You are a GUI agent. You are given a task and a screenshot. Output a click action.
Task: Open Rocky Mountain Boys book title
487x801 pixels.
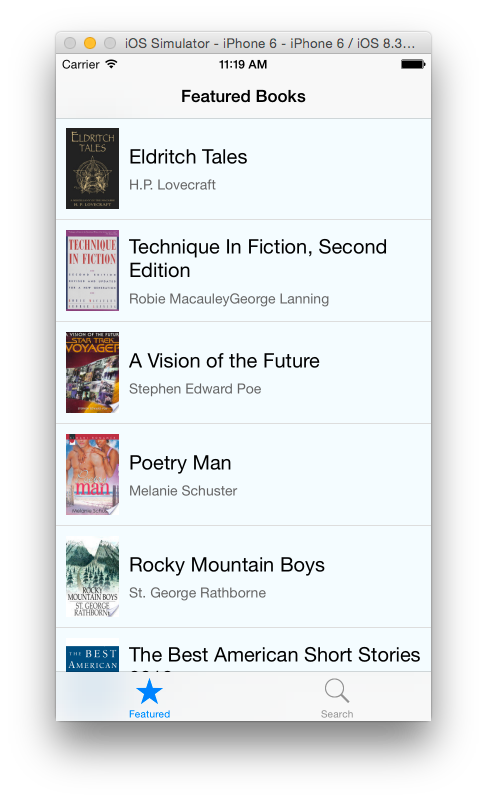[x=227, y=565]
